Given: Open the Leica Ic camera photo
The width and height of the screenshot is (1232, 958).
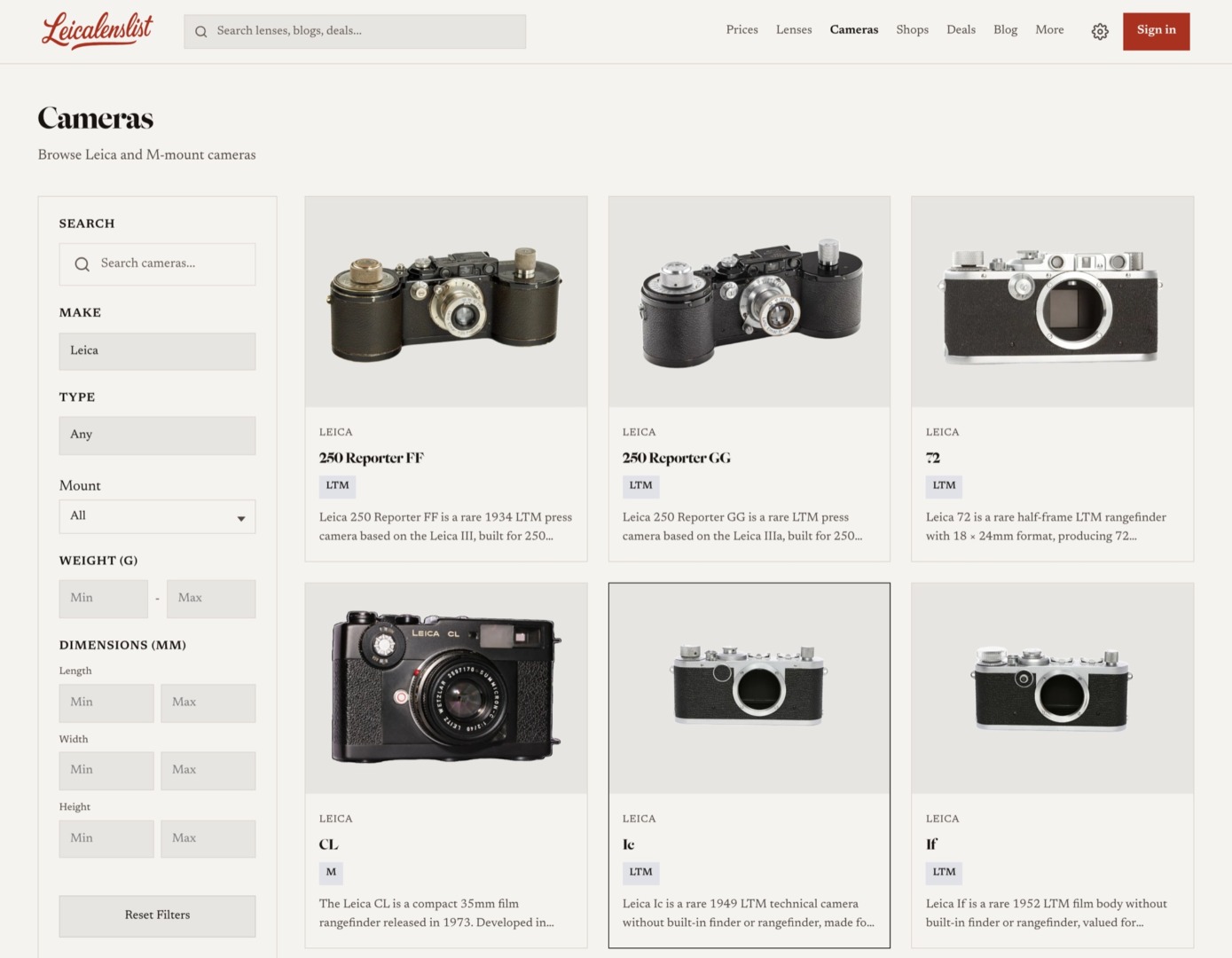Looking at the screenshot, I should (x=749, y=688).
